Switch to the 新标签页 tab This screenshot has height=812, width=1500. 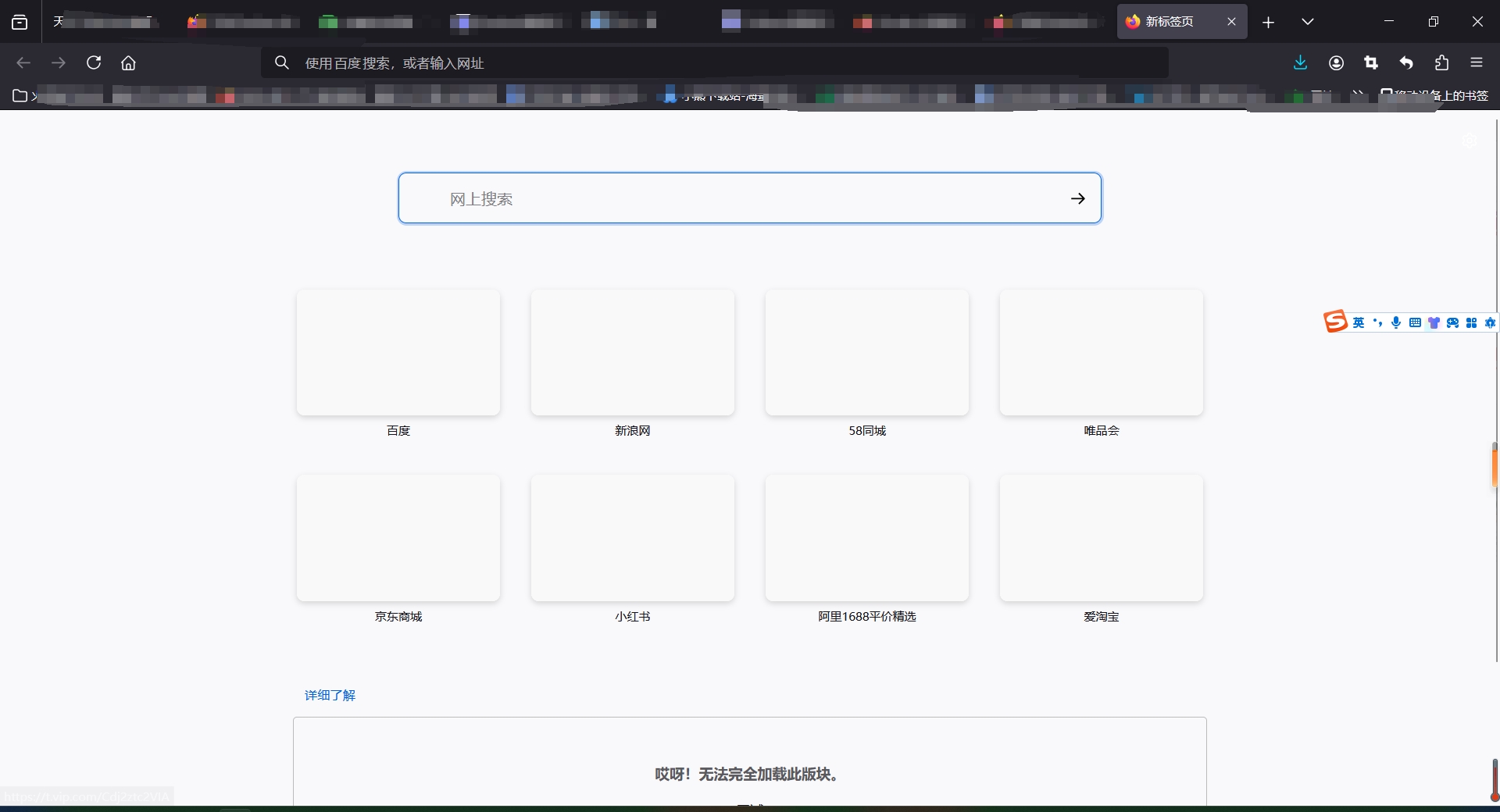1182,22
